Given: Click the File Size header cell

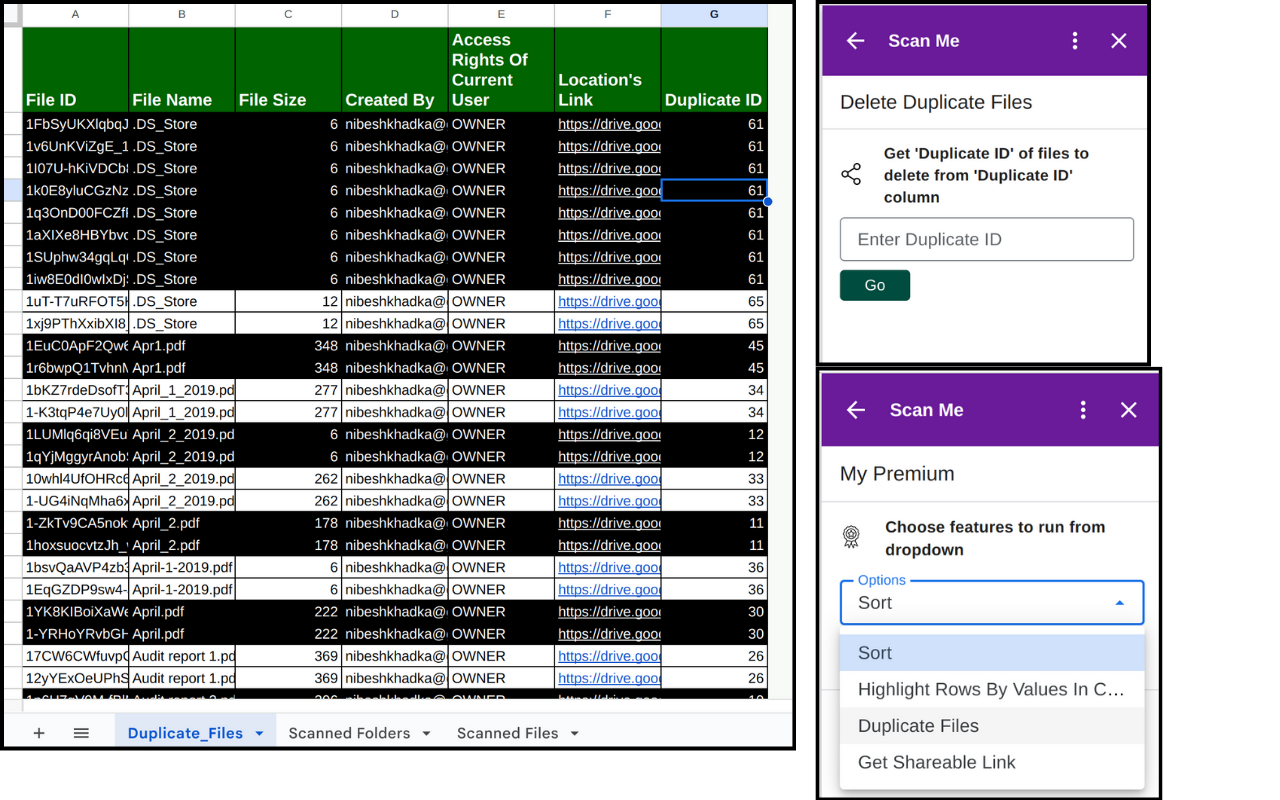Looking at the screenshot, I should click(x=288, y=69).
